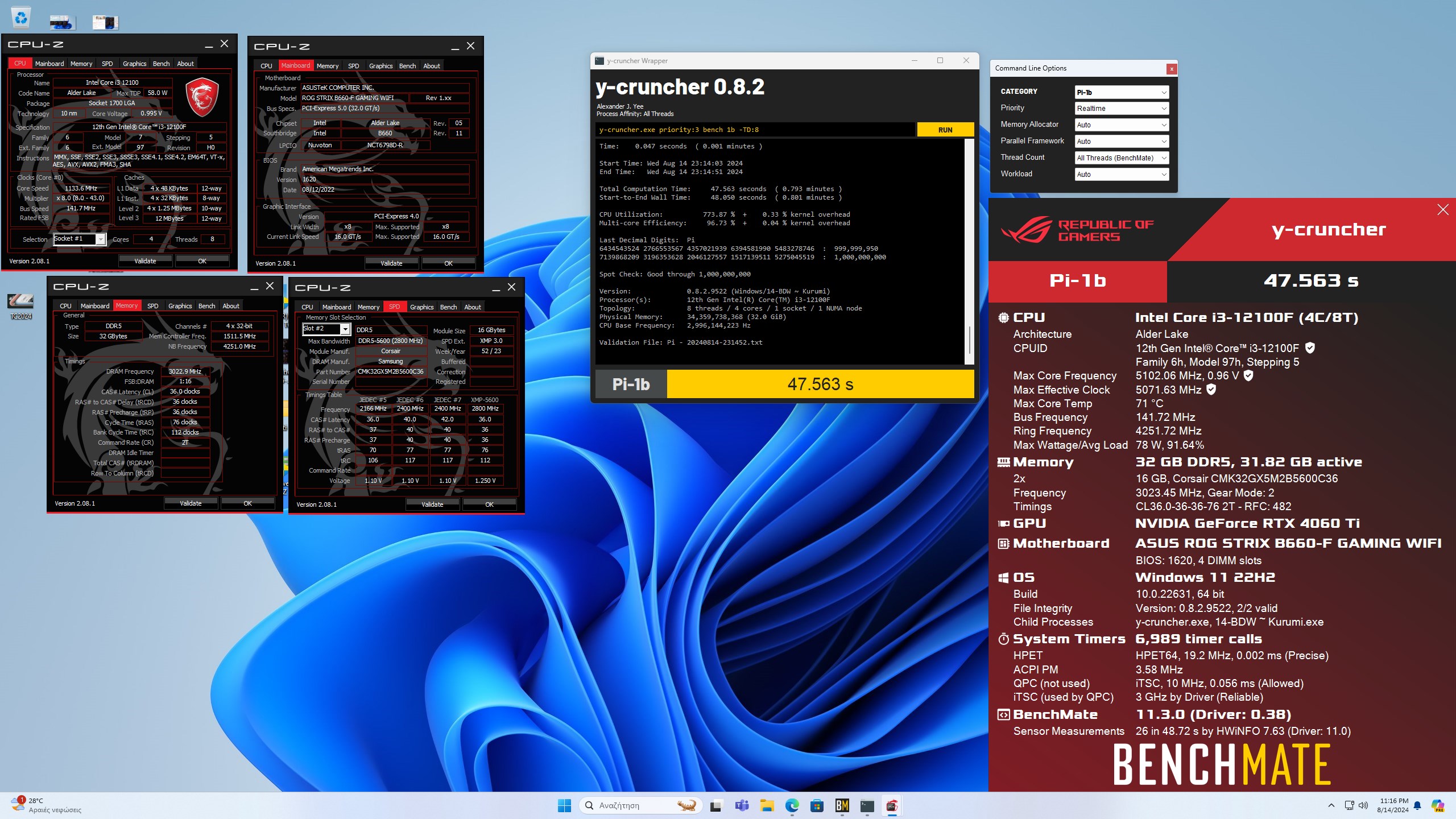Switch to Bench tab in CPU-Z CPU window
Viewport: 1456px width, 819px height.
click(x=161, y=64)
